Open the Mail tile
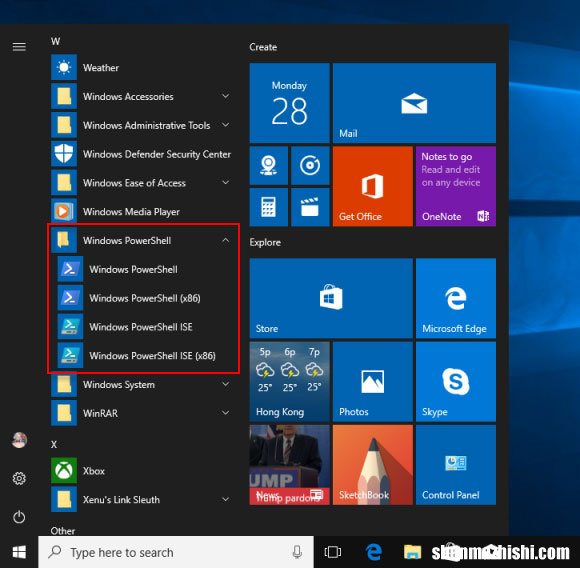 pyautogui.click(x=414, y=103)
